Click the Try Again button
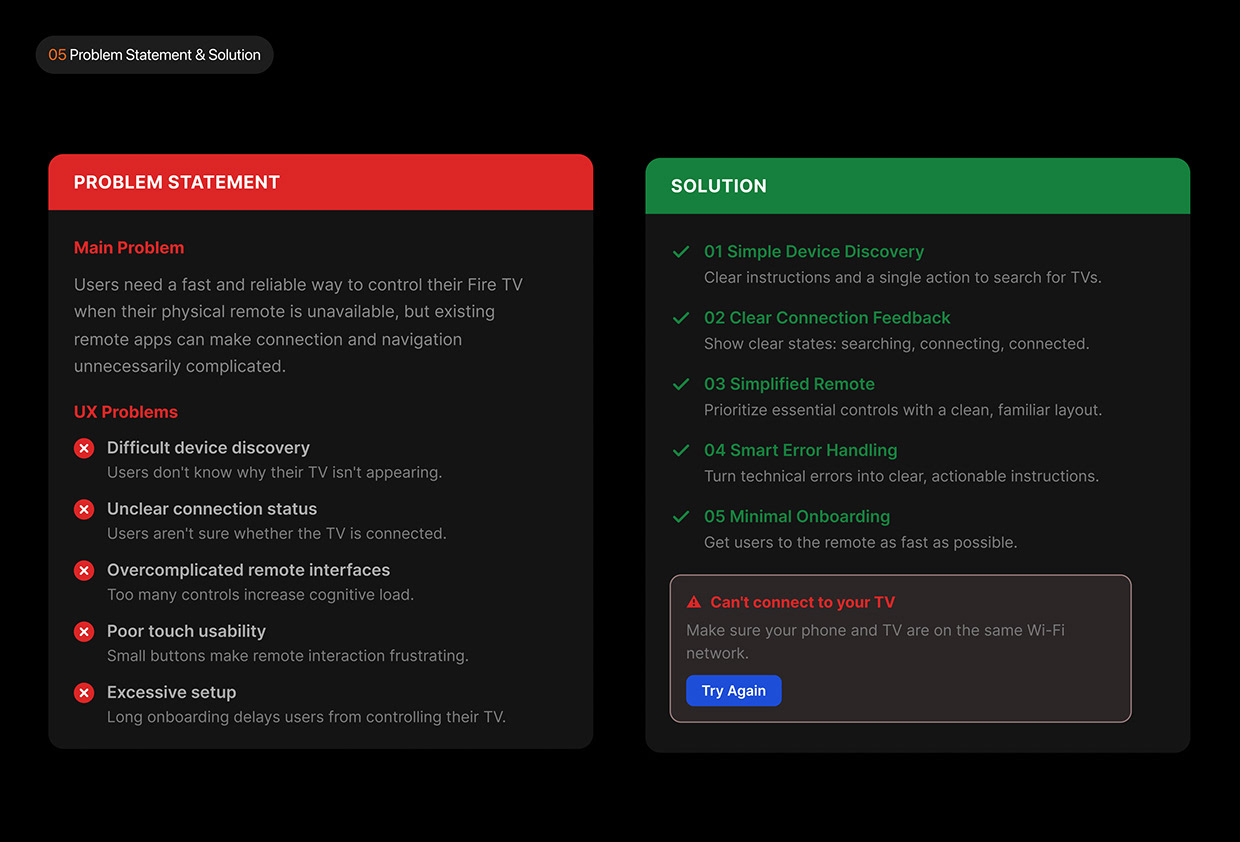Viewport: 1240px width, 842px height. click(733, 691)
